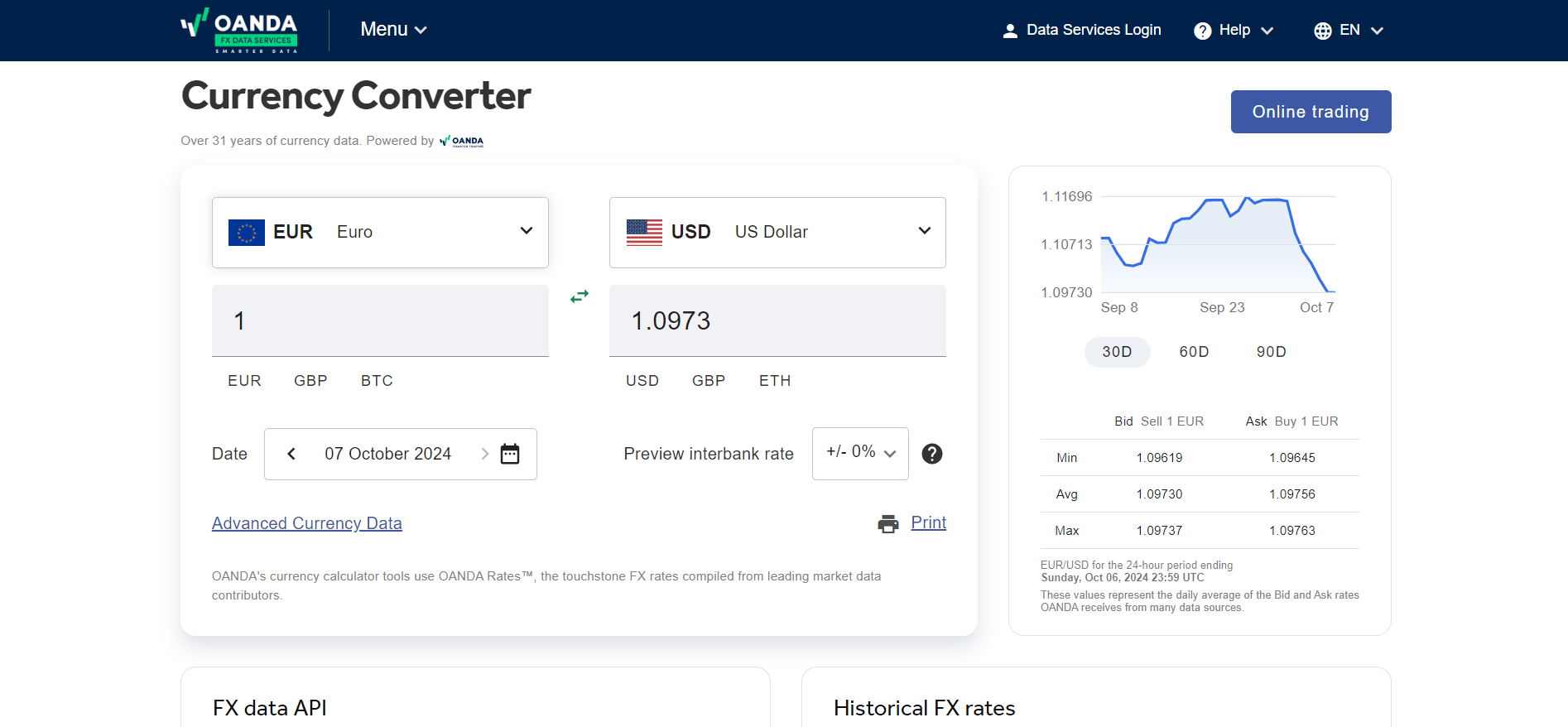Click the EUR amount input field
1568x727 pixels.
point(380,321)
